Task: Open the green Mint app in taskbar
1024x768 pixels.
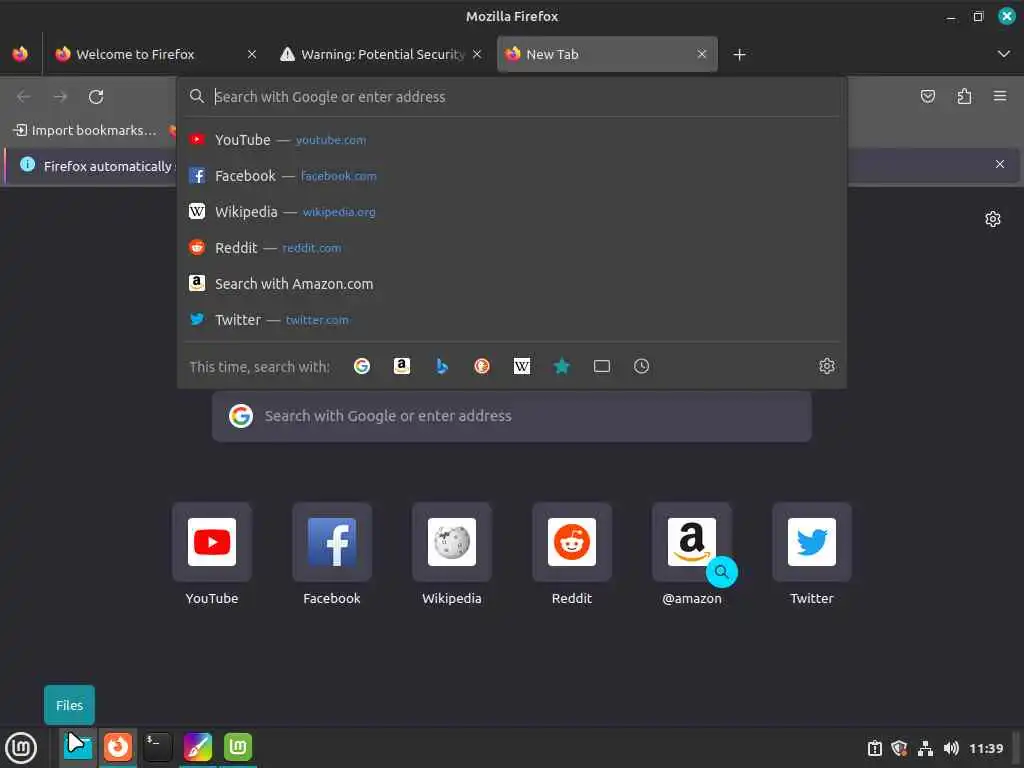Action: tap(238, 747)
